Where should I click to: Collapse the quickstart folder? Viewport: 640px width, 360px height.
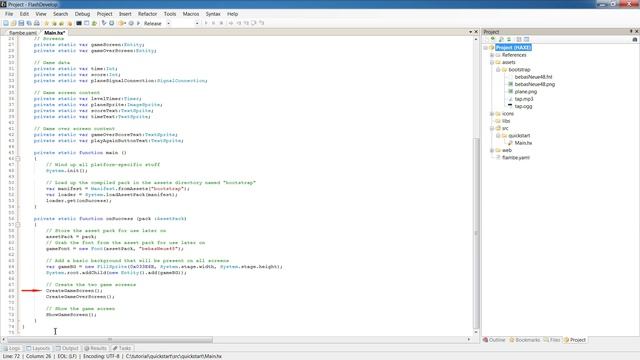point(498,136)
